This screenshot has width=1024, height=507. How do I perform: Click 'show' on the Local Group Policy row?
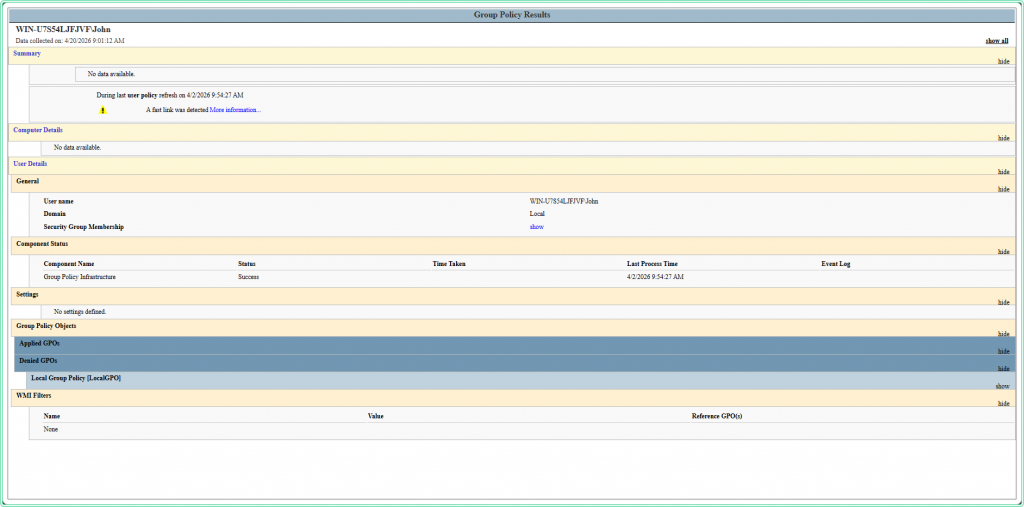click(x=1002, y=385)
